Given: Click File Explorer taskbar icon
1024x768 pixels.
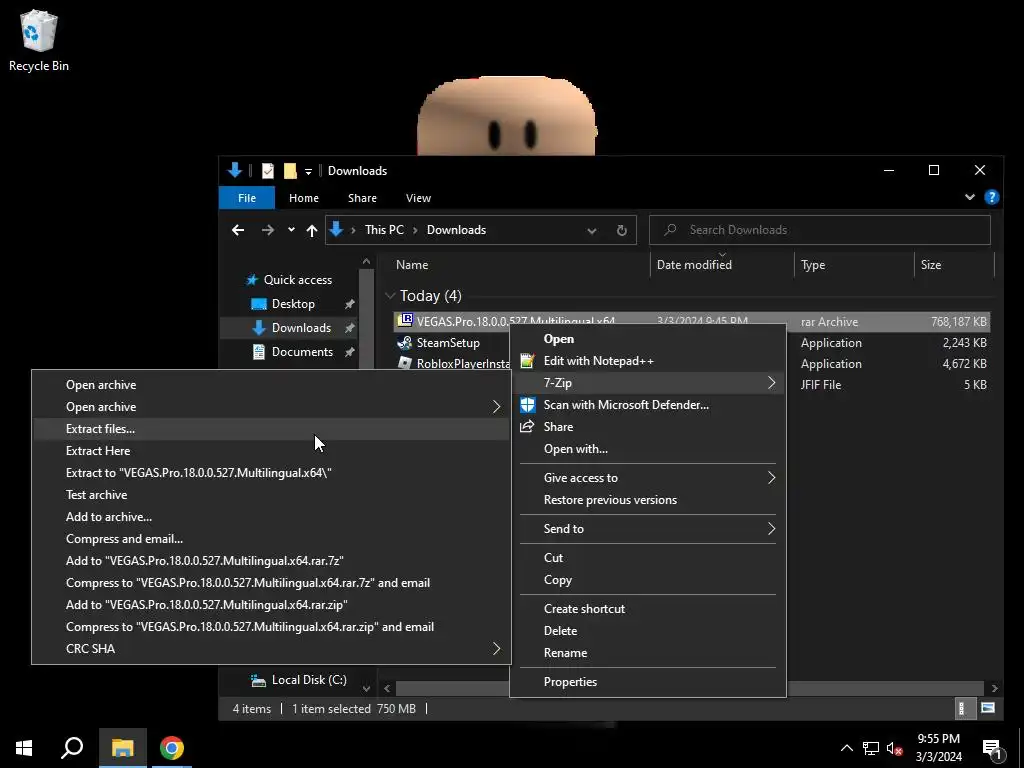Looking at the screenshot, I should (122, 748).
